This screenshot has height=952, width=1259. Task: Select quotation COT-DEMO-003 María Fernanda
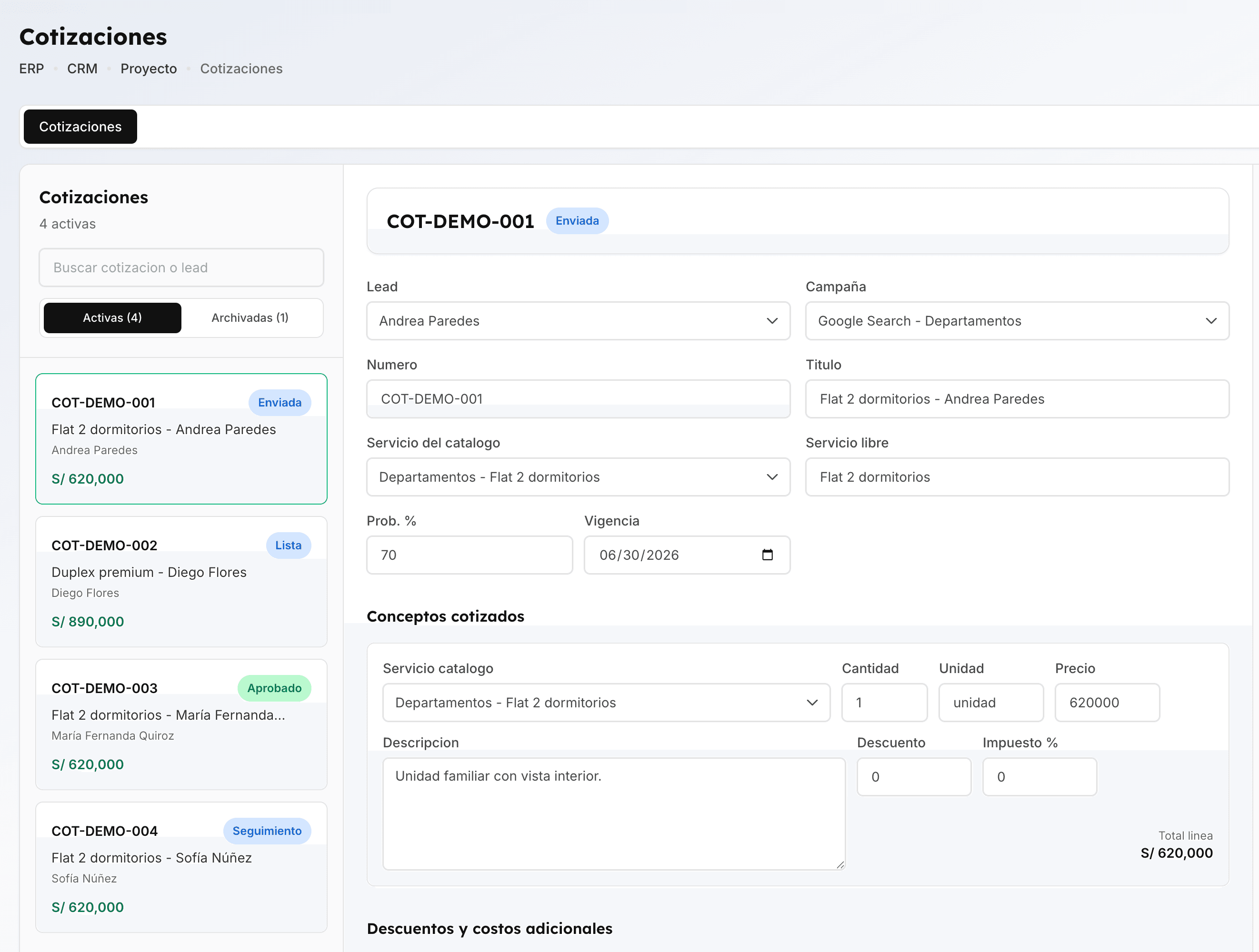181,724
